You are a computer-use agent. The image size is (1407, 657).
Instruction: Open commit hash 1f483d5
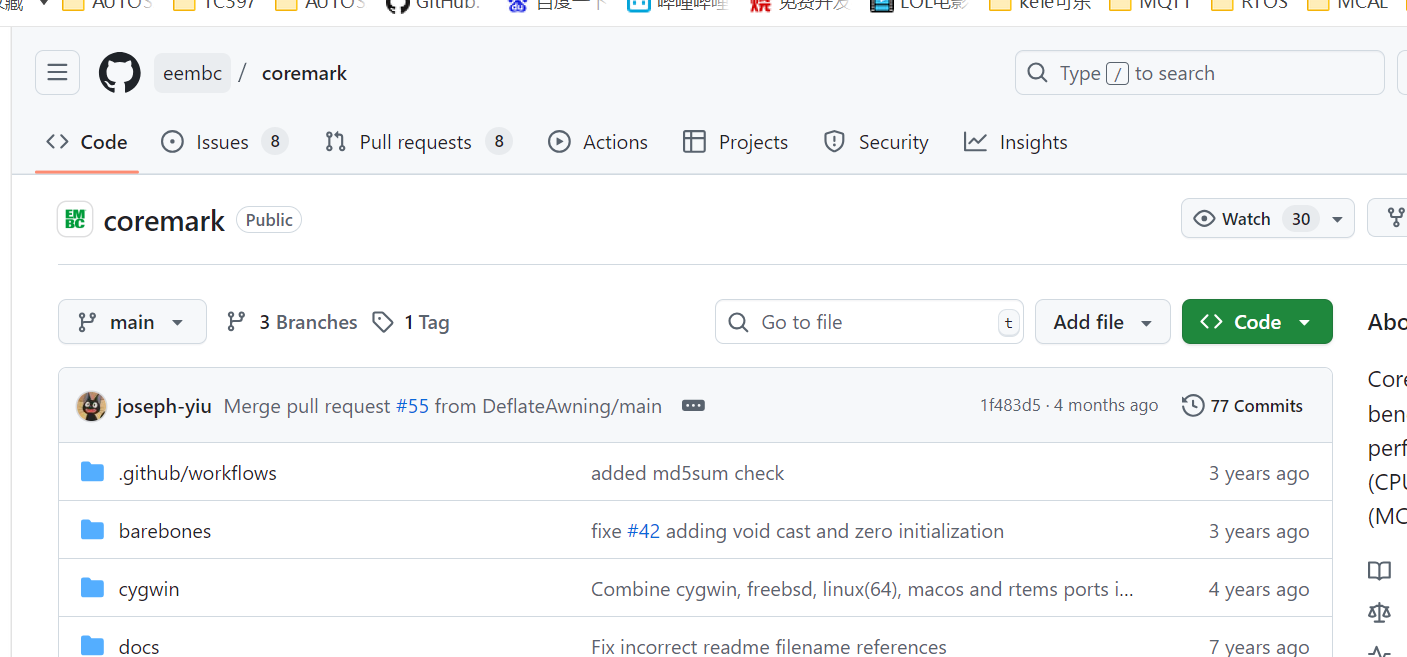tap(1010, 406)
